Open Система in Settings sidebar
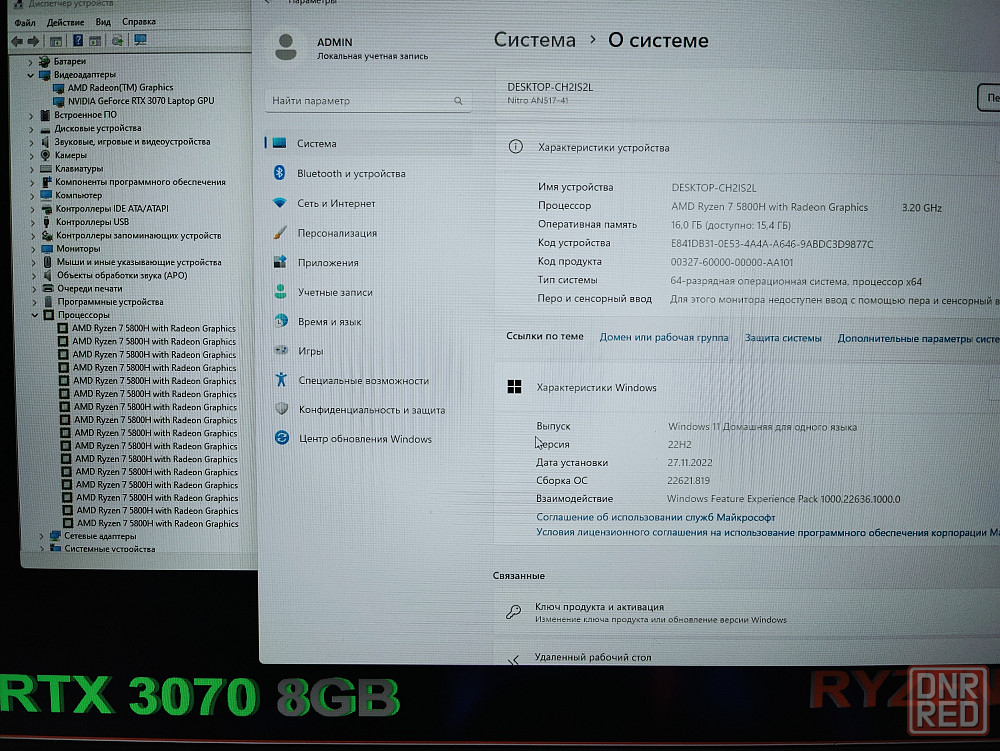Image resolution: width=1000 pixels, height=751 pixels. [368, 143]
